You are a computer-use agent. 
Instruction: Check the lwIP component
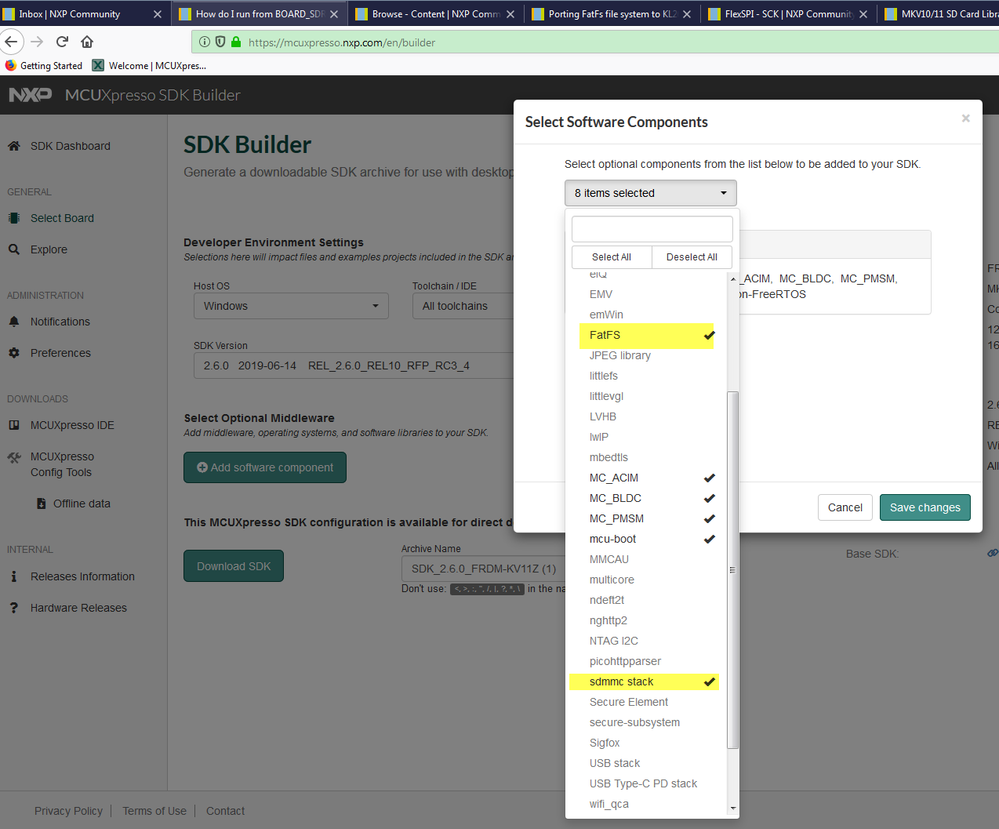647,437
